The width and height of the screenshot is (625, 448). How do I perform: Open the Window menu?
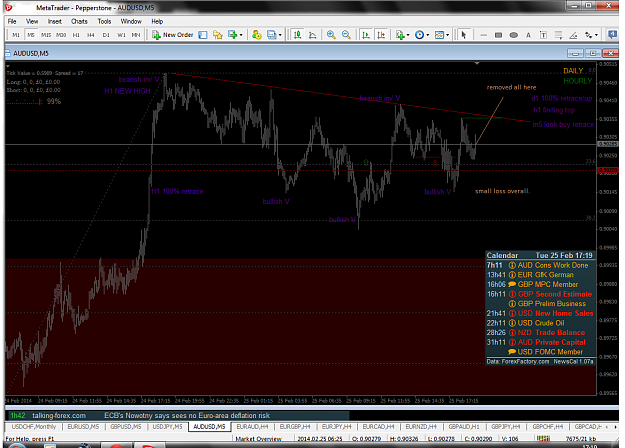[x=131, y=22]
